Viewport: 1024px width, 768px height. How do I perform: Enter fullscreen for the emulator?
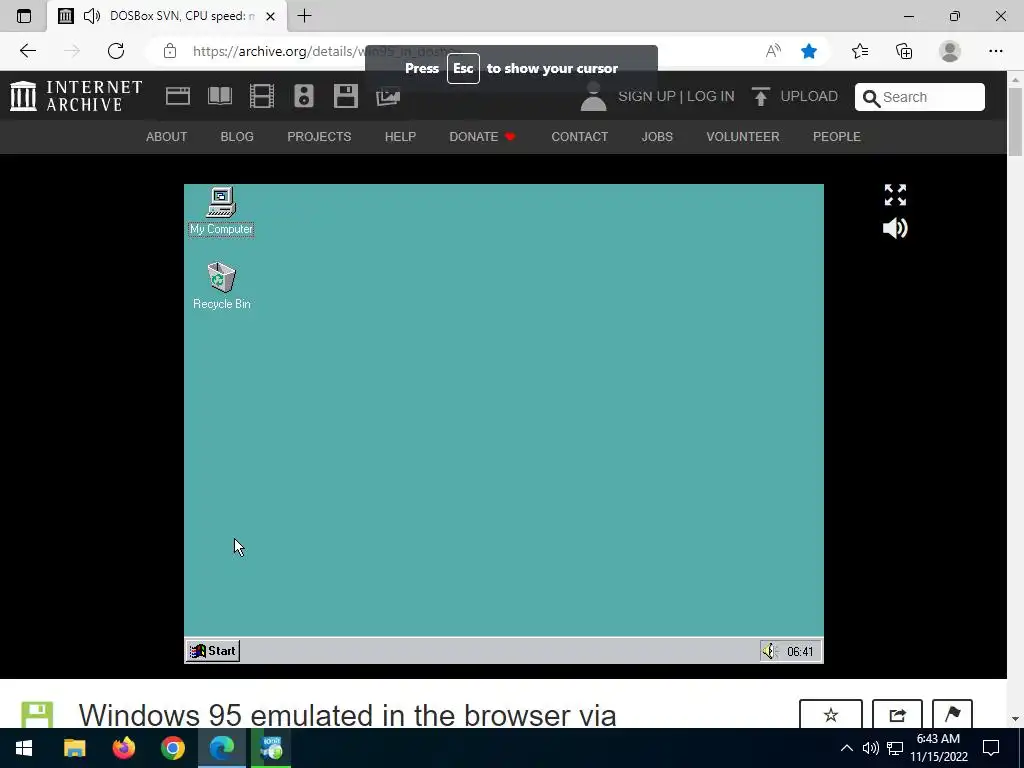click(x=895, y=195)
